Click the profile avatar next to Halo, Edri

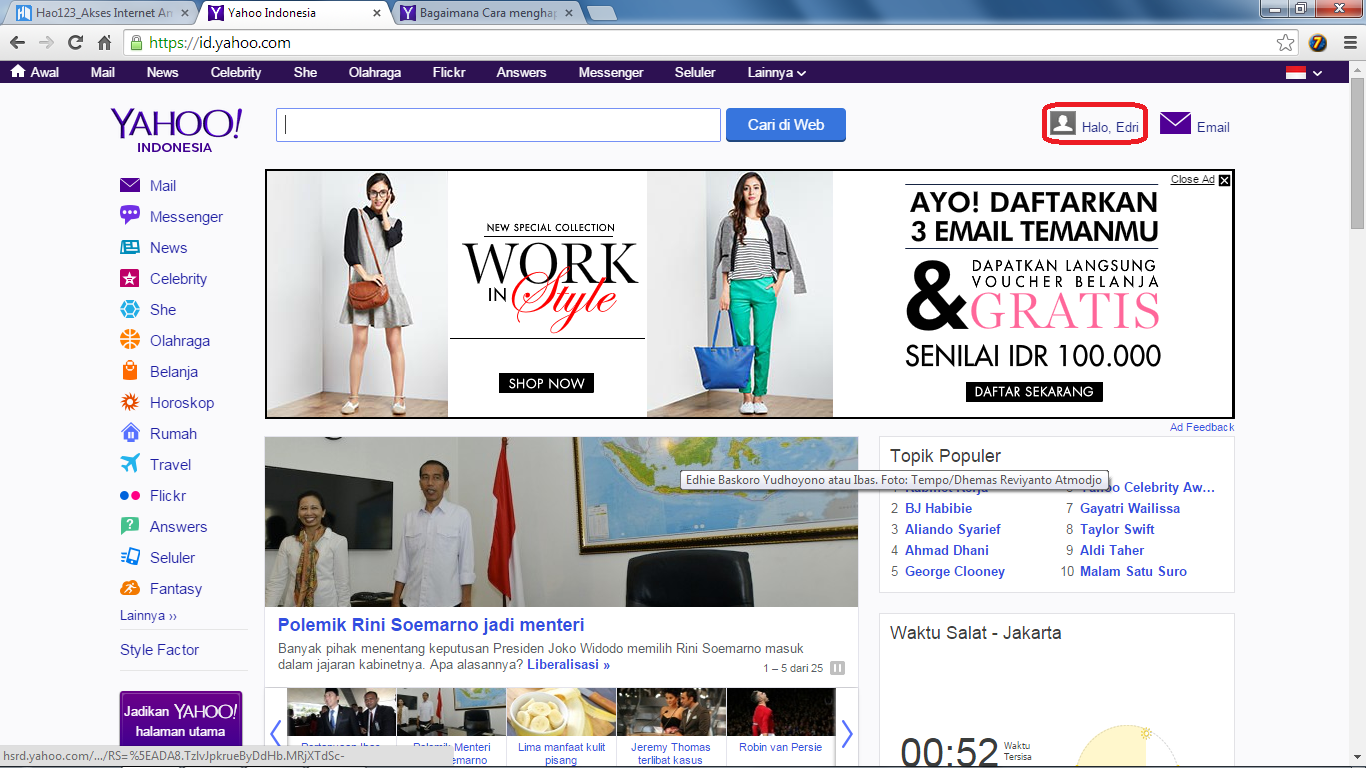(1063, 123)
